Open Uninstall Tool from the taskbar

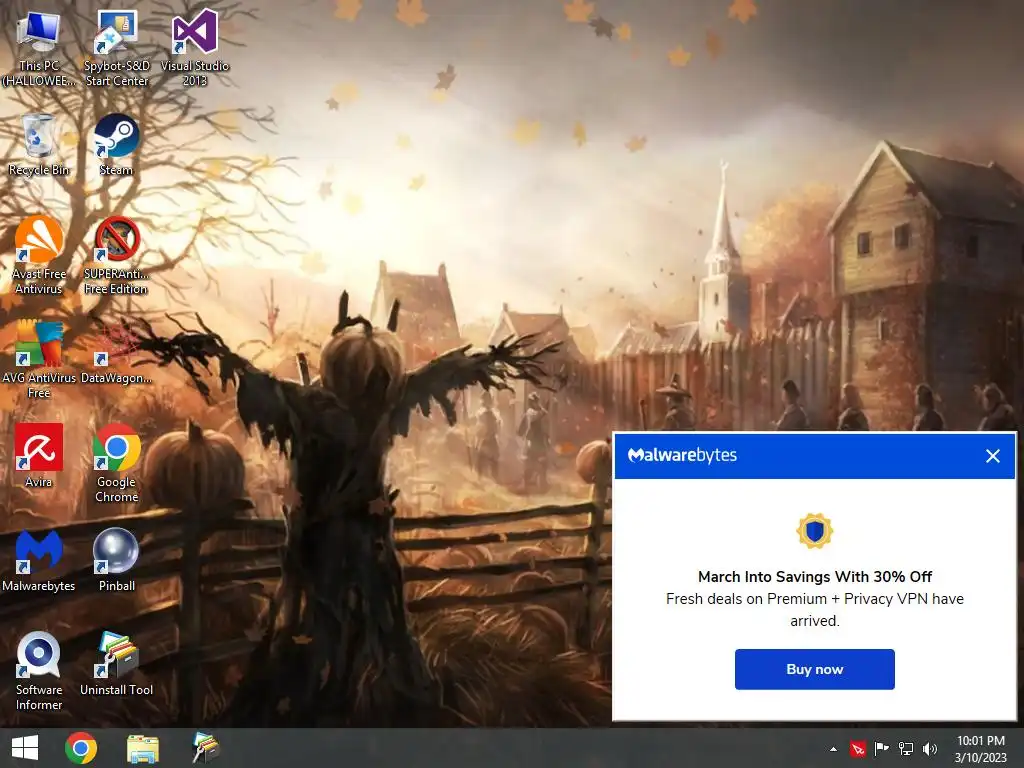click(x=205, y=748)
